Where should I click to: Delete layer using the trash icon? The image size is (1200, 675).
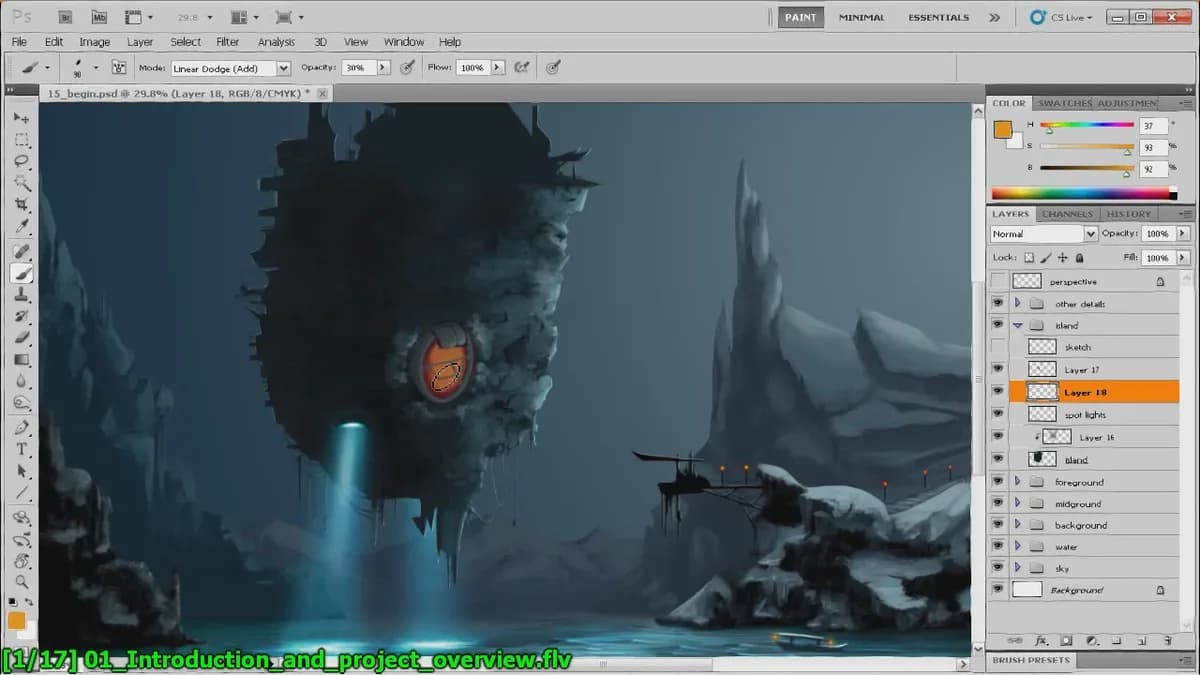pyautogui.click(x=1166, y=640)
